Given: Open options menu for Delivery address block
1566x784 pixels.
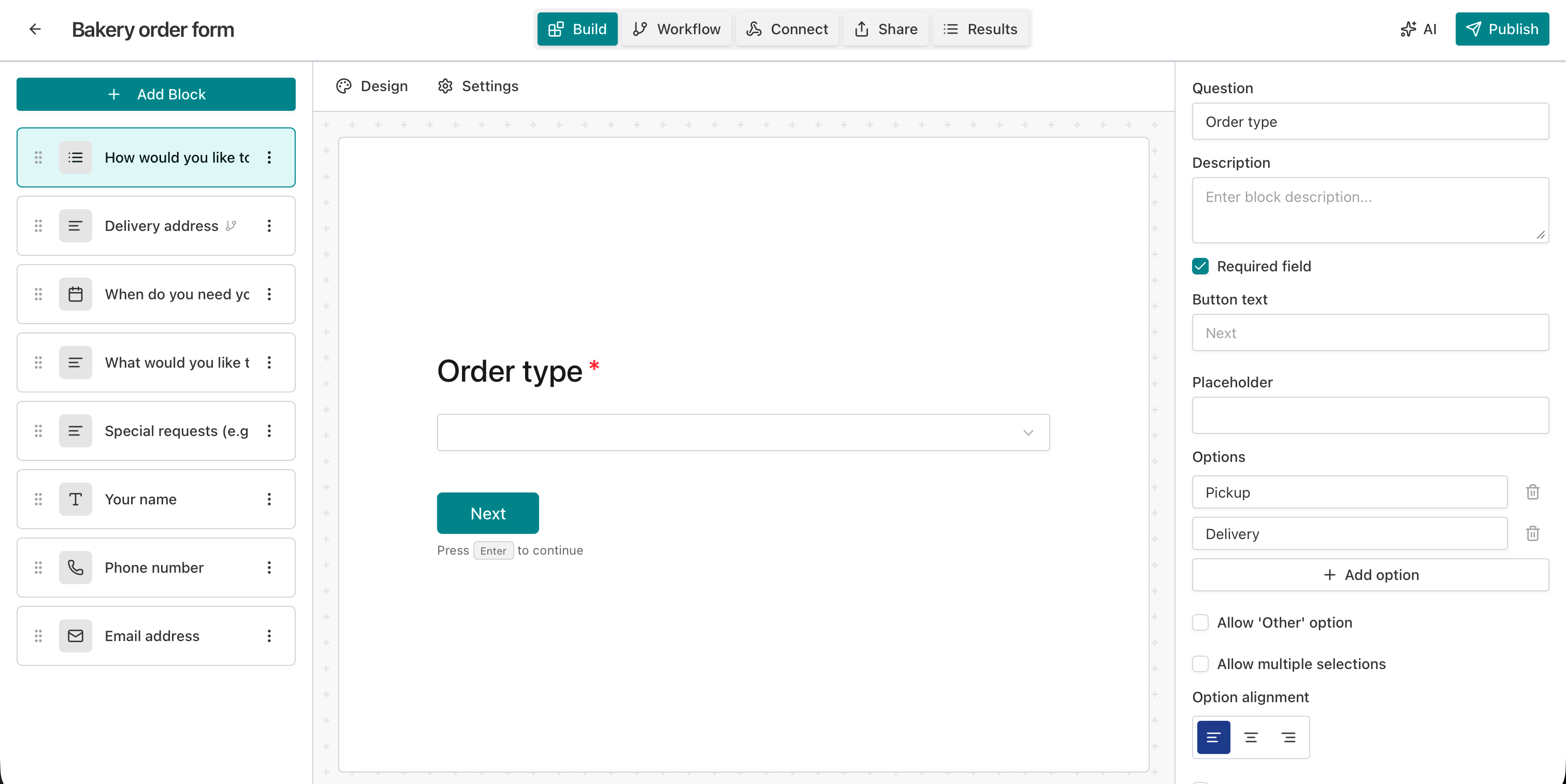Looking at the screenshot, I should tap(269, 225).
